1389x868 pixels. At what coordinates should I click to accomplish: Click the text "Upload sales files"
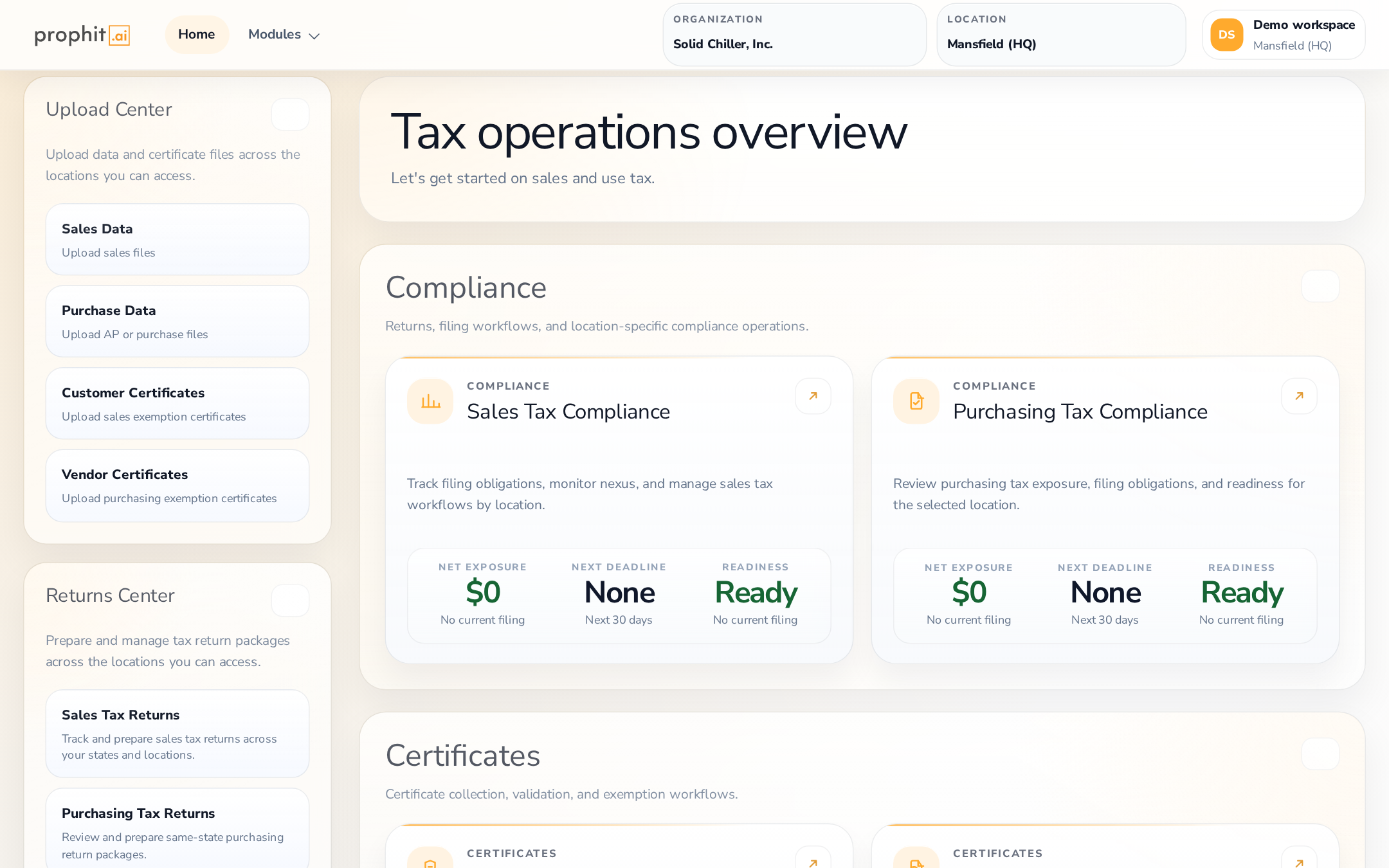point(109,253)
